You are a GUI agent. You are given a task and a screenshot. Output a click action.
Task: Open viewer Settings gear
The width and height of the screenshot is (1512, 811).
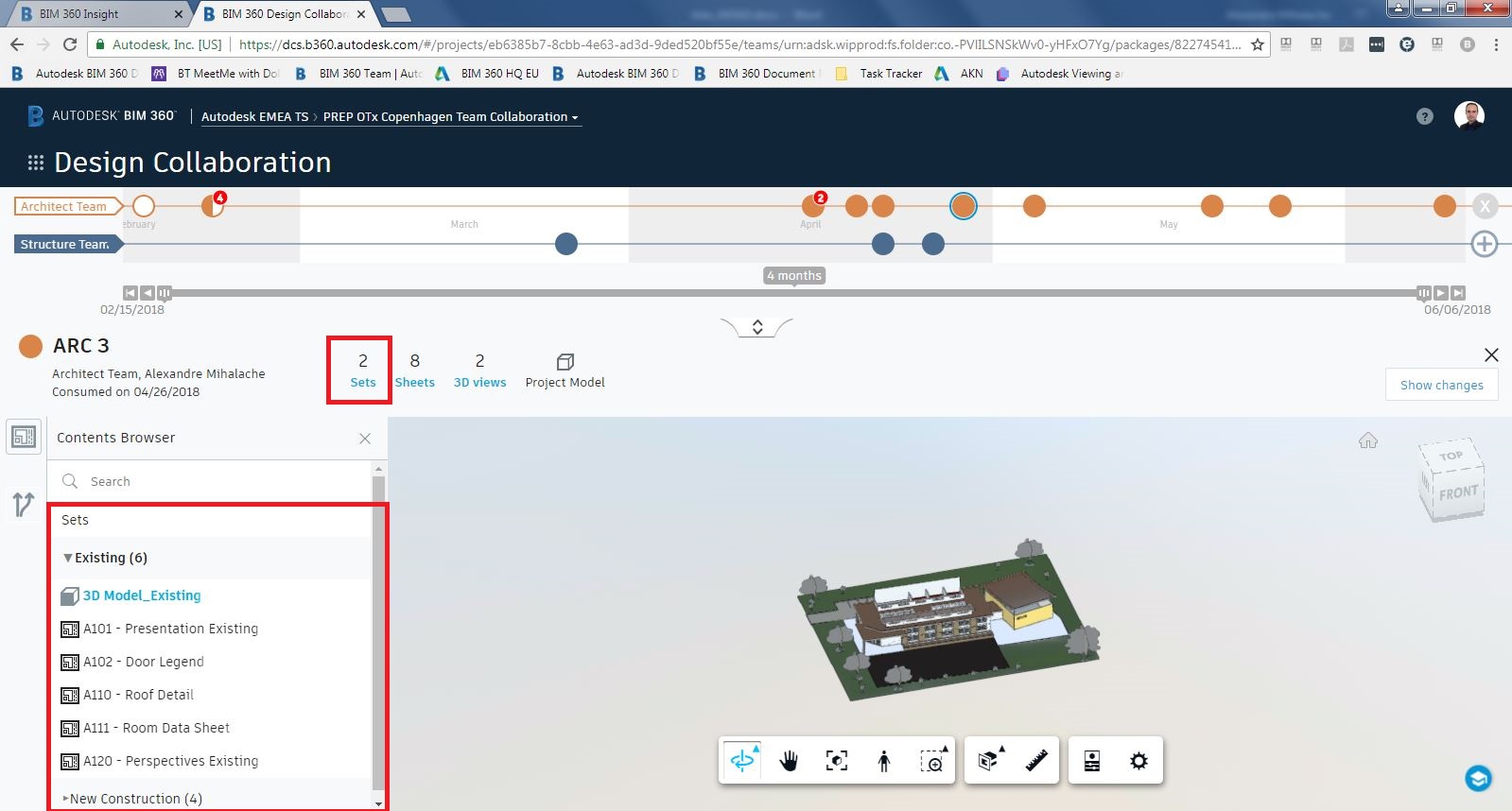pyautogui.click(x=1139, y=761)
